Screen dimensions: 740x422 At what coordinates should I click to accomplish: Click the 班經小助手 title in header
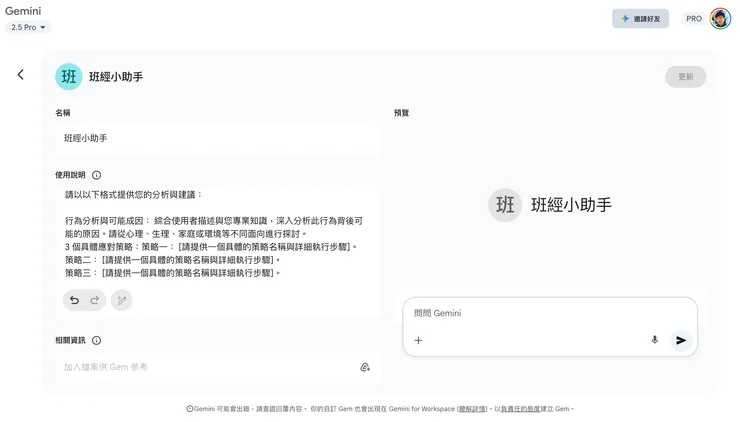(116, 77)
